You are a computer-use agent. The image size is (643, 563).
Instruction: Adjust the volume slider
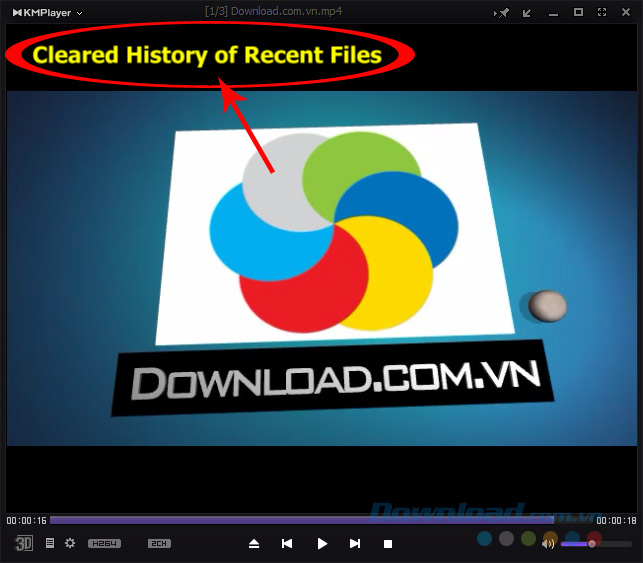click(596, 544)
